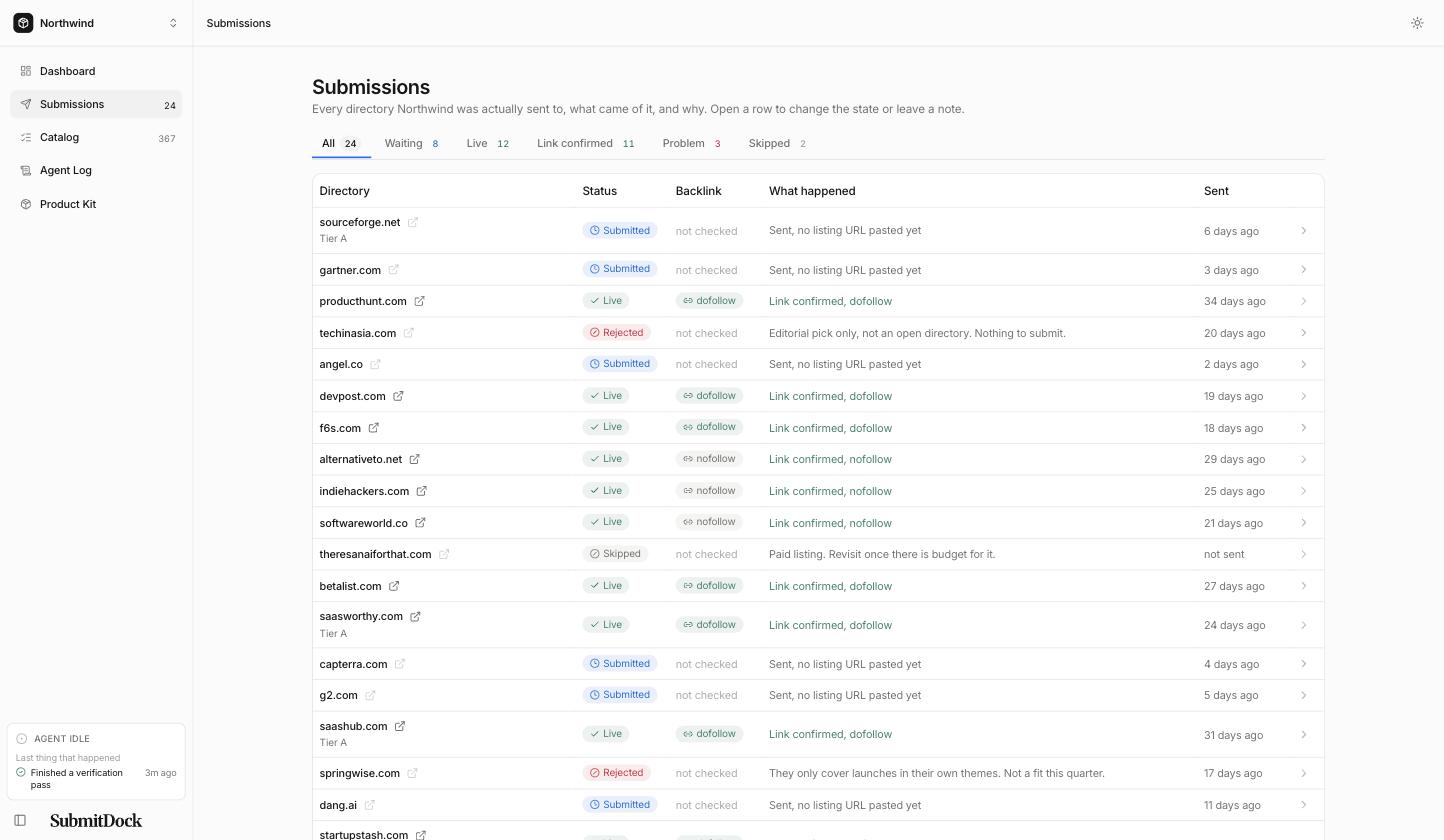
Task: Click 'Link confirmed, nofollow' for indiehackers.com
Action: (830, 491)
